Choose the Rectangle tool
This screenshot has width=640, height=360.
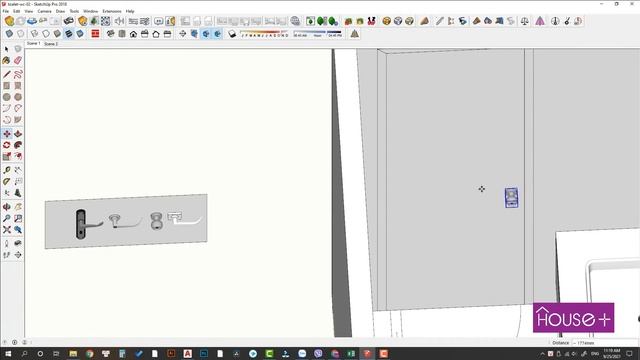(x=7, y=86)
